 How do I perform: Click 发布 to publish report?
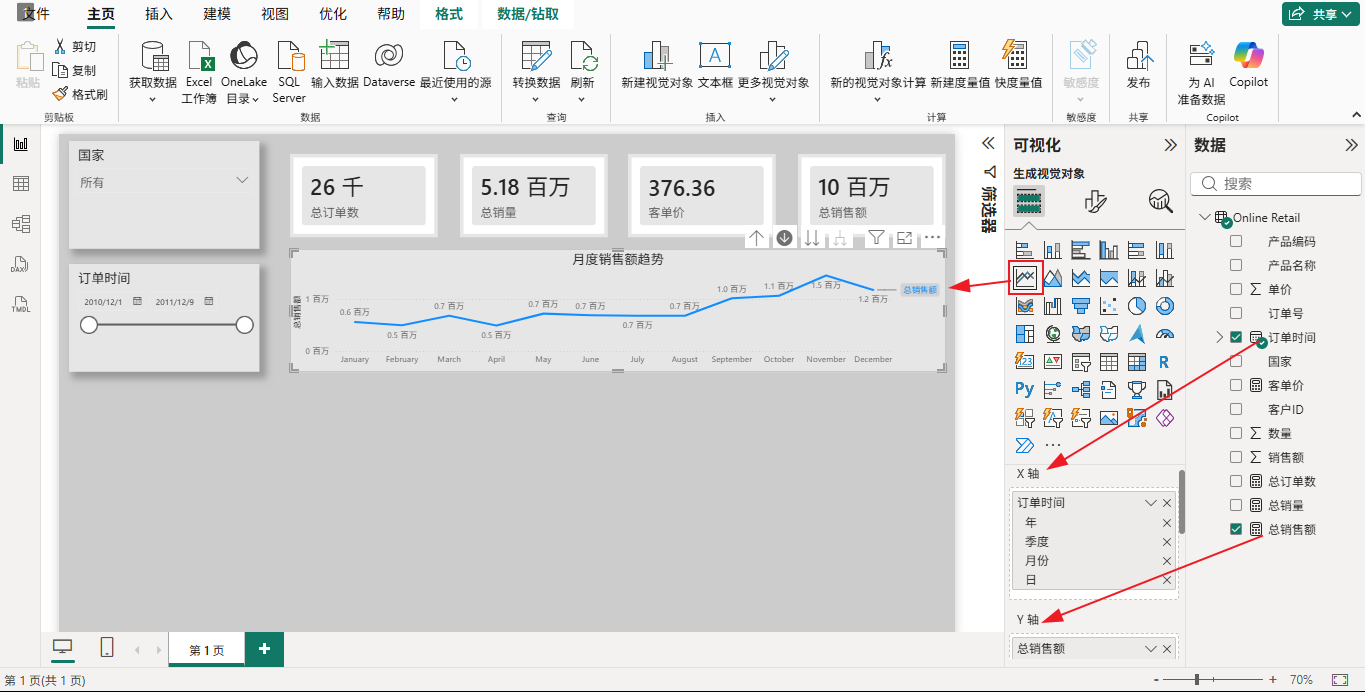pyautogui.click(x=1138, y=65)
